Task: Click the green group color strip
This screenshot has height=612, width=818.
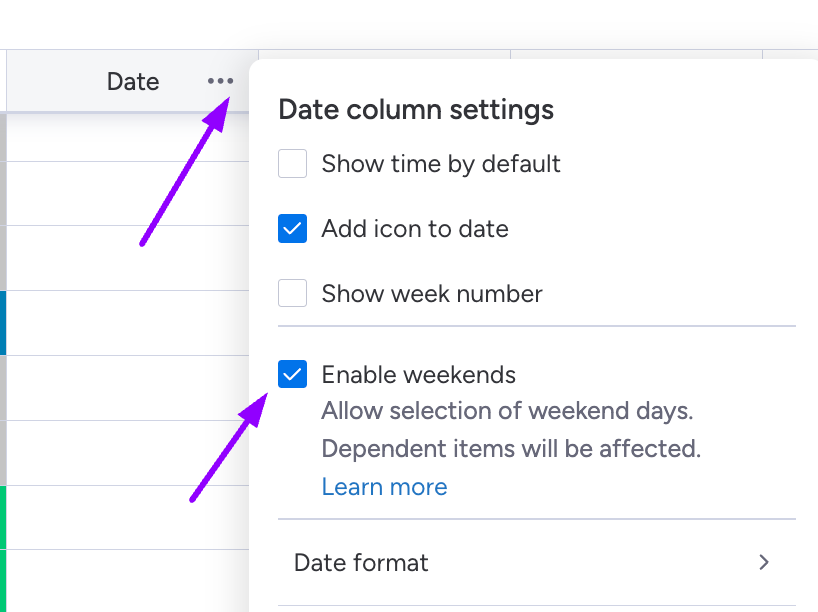Action: pos(3,517)
